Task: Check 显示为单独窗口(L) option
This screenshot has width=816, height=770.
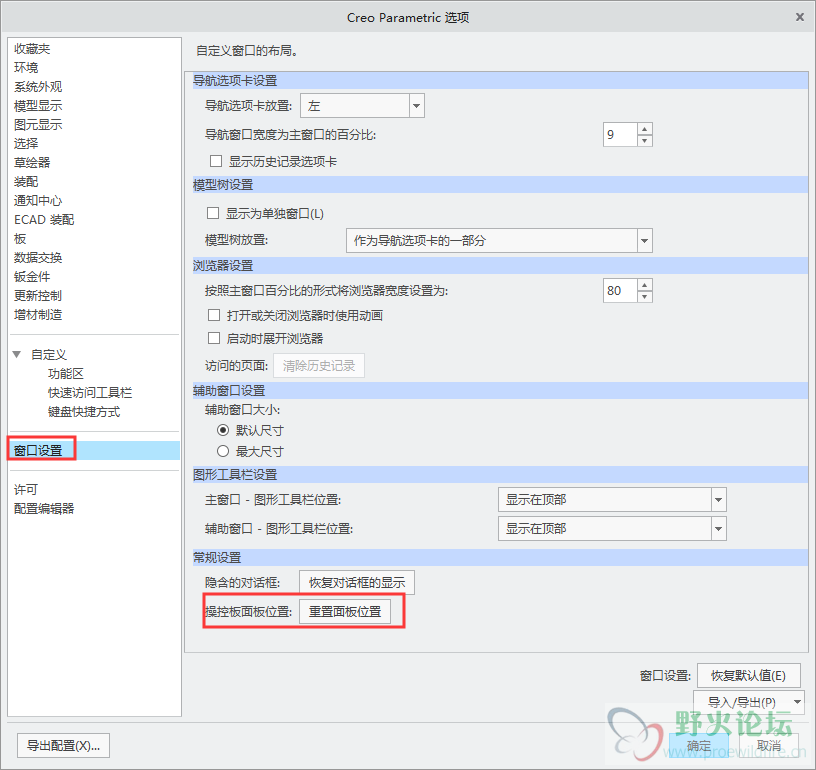Action: 213,213
